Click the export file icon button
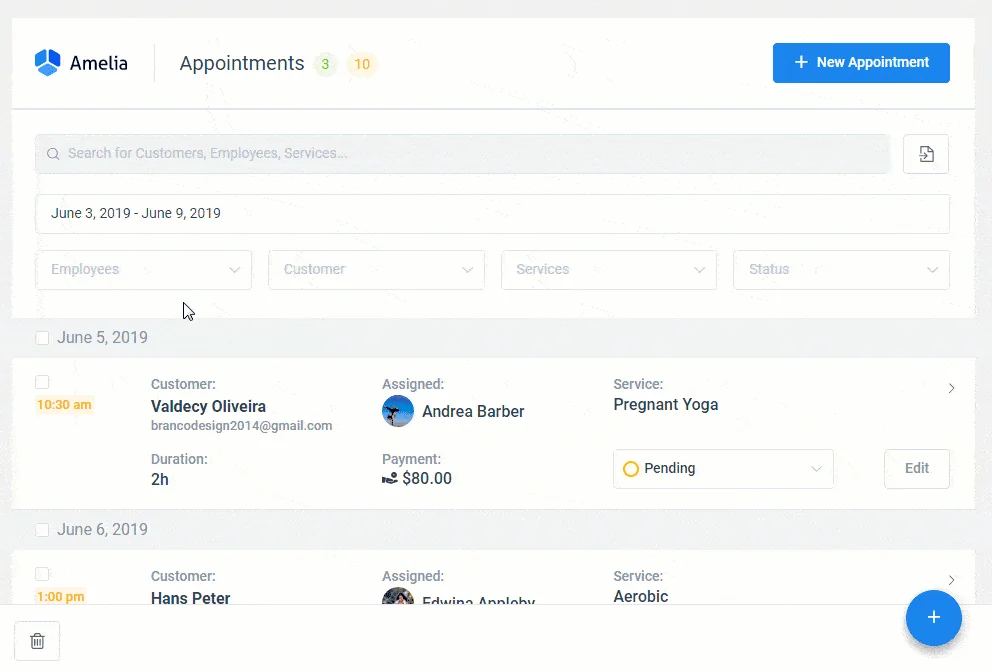992x672 pixels. [926, 154]
